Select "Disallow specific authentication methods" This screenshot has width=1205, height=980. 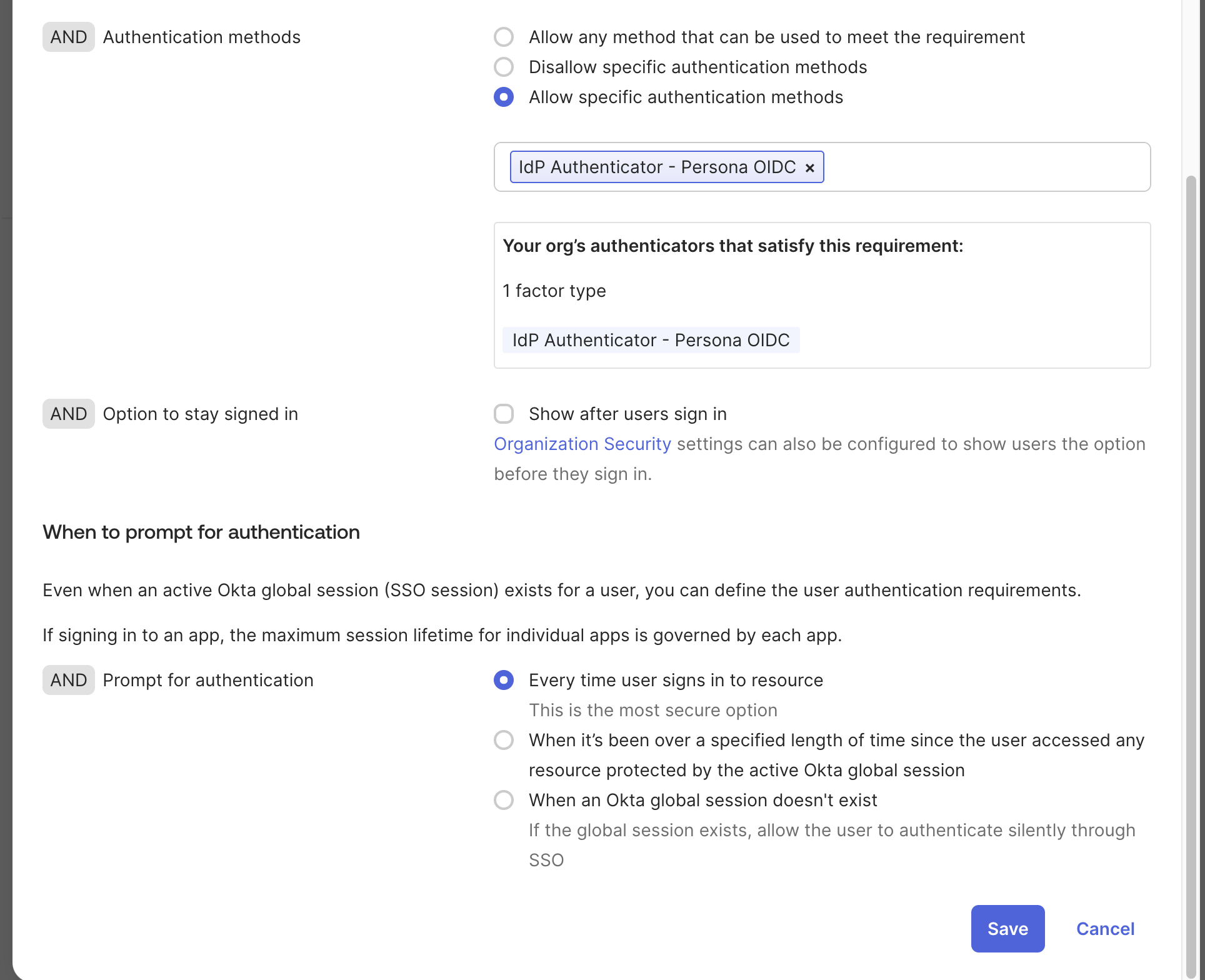(x=503, y=67)
